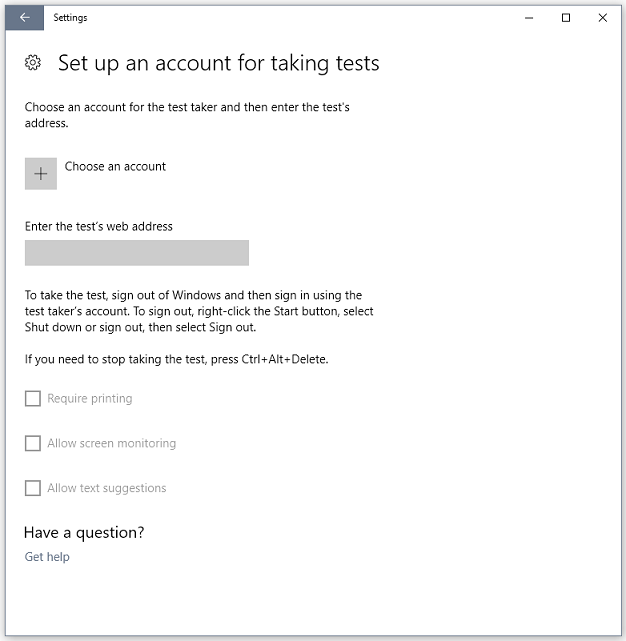The width and height of the screenshot is (626, 641).
Task: Enable the Allow screen monitoring checkbox
Action: 33,443
